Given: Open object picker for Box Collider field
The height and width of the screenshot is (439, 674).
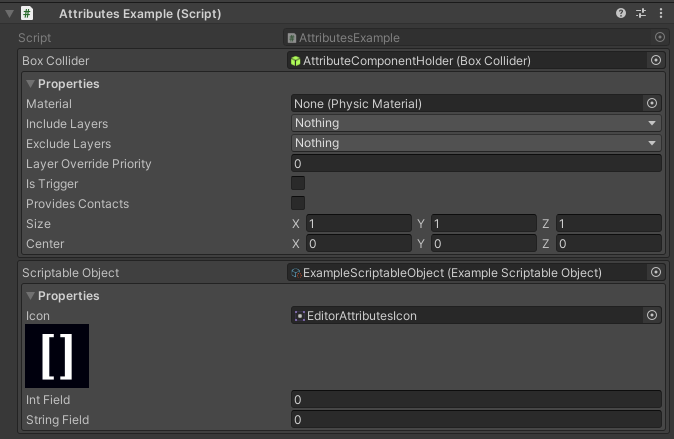Looking at the screenshot, I should [x=656, y=60].
